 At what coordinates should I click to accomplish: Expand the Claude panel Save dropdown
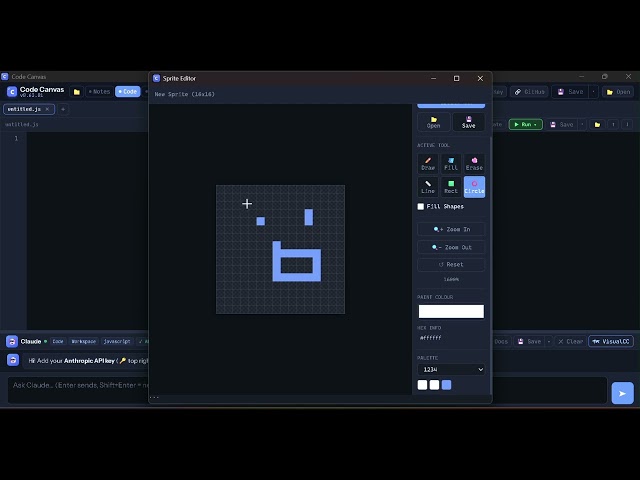pyautogui.click(x=549, y=341)
